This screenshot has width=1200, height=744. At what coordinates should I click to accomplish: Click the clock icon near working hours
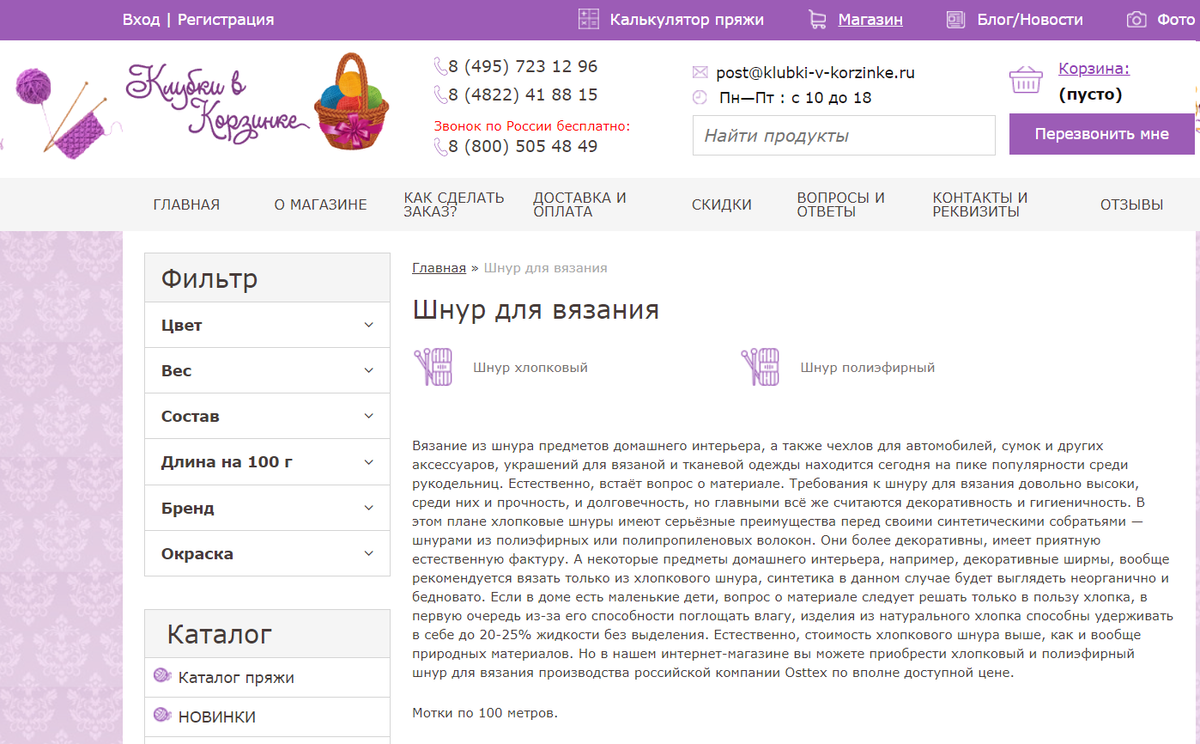click(700, 98)
